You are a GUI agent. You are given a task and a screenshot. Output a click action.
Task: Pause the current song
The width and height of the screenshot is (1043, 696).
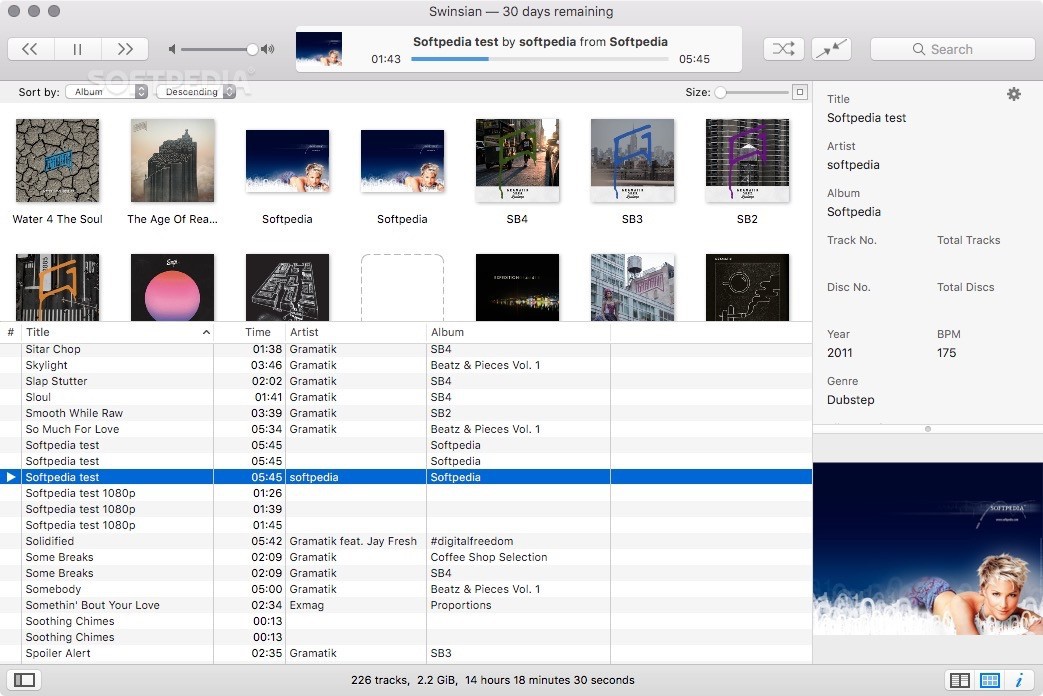(77, 49)
